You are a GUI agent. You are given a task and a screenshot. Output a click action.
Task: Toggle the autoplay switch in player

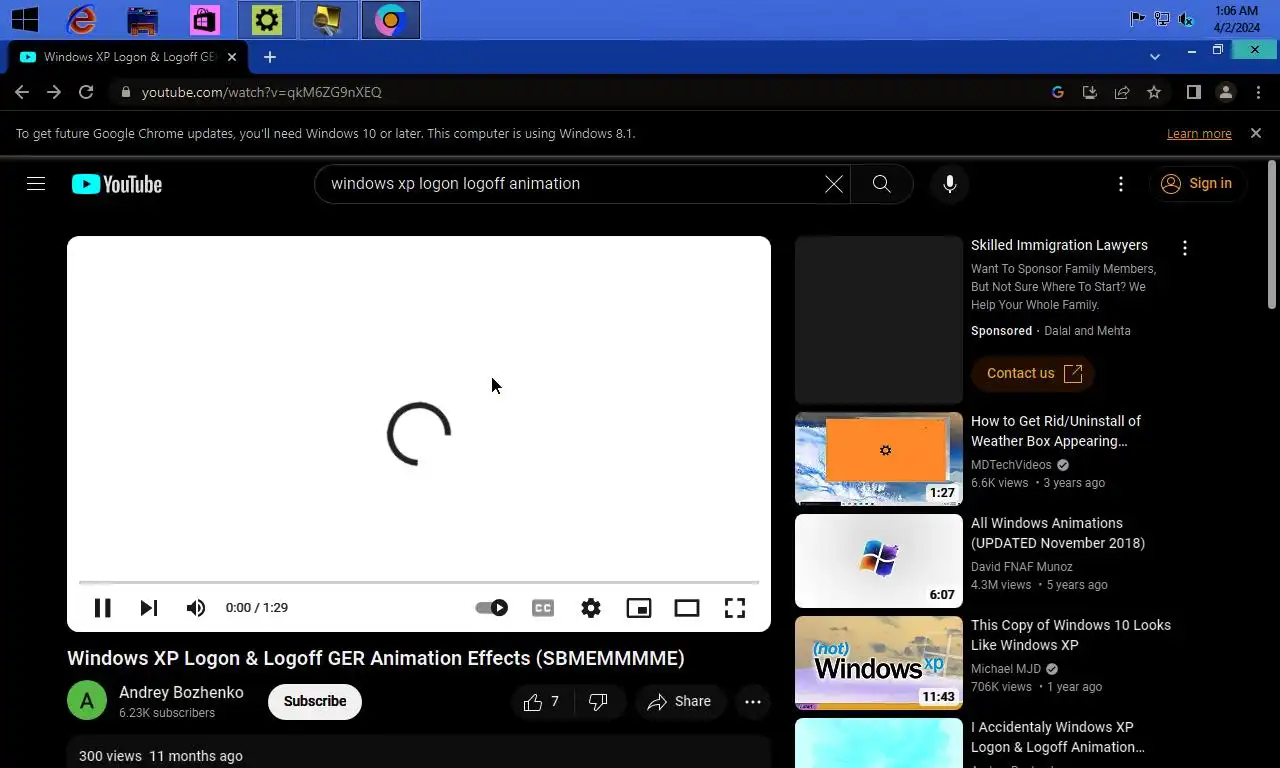[491, 608]
